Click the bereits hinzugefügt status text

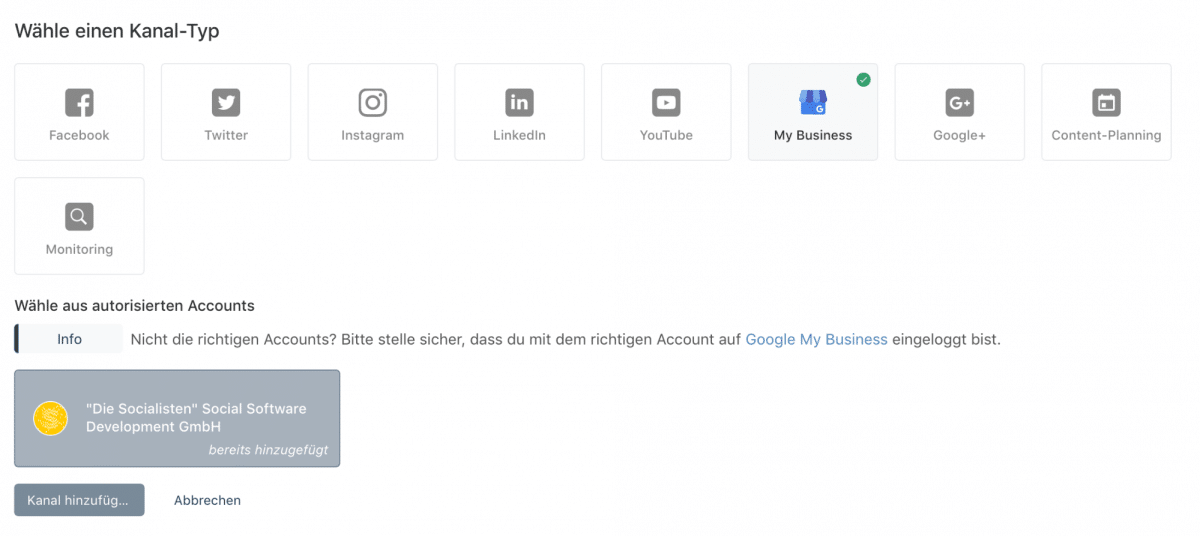[x=268, y=450]
